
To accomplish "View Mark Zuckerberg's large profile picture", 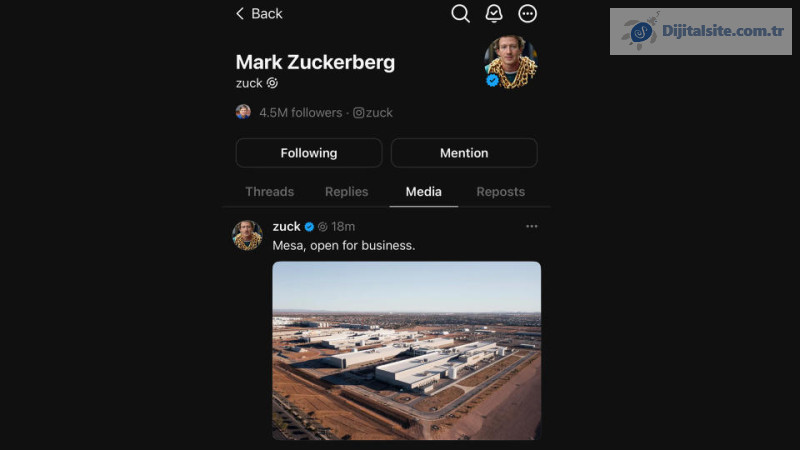I will point(511,63).
